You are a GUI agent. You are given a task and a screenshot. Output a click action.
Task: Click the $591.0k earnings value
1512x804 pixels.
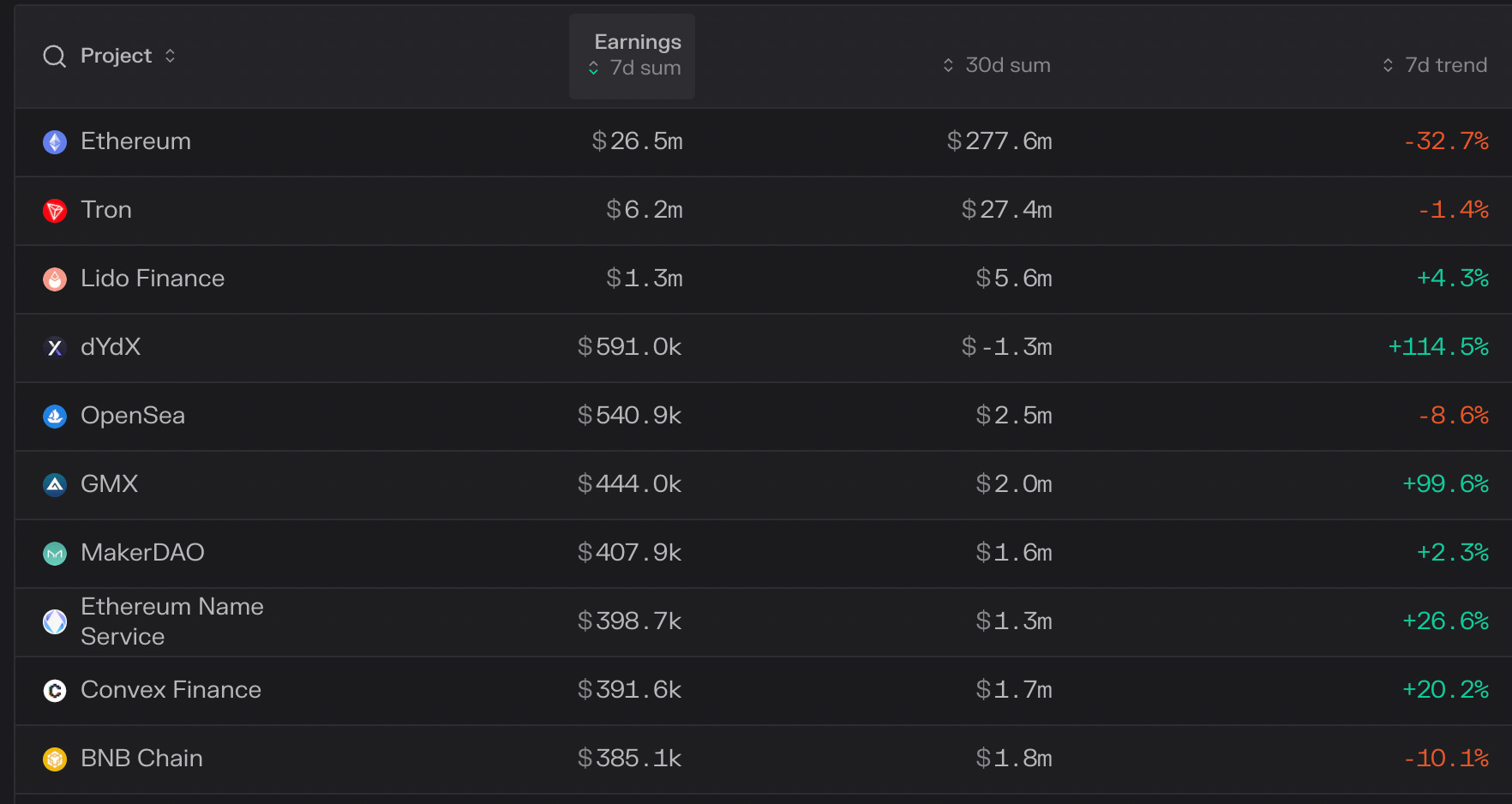pyautogui.click(x=630, y=347)
